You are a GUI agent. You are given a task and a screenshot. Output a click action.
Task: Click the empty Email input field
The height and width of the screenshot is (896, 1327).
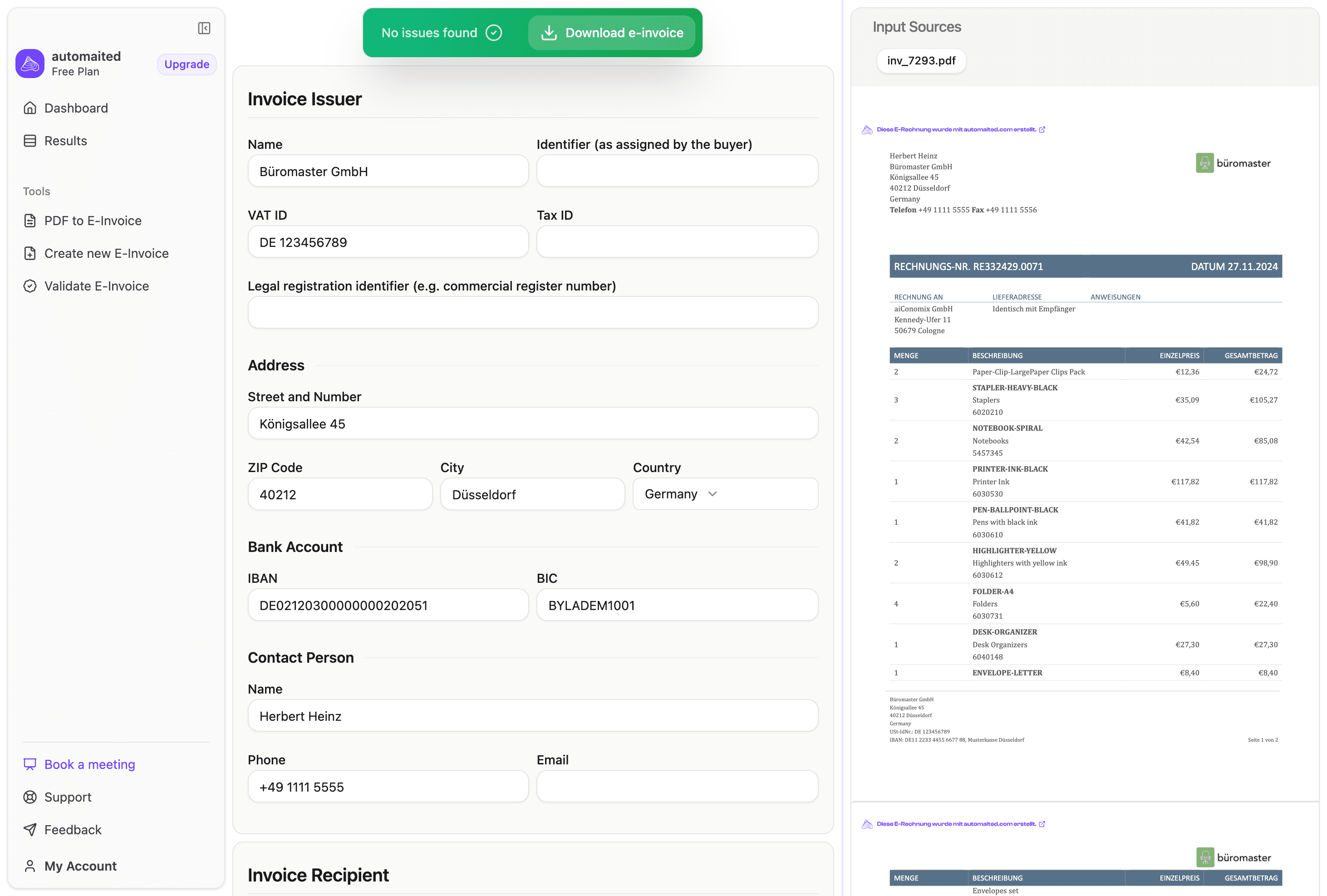pyautogui.click(x=677, y=786)
